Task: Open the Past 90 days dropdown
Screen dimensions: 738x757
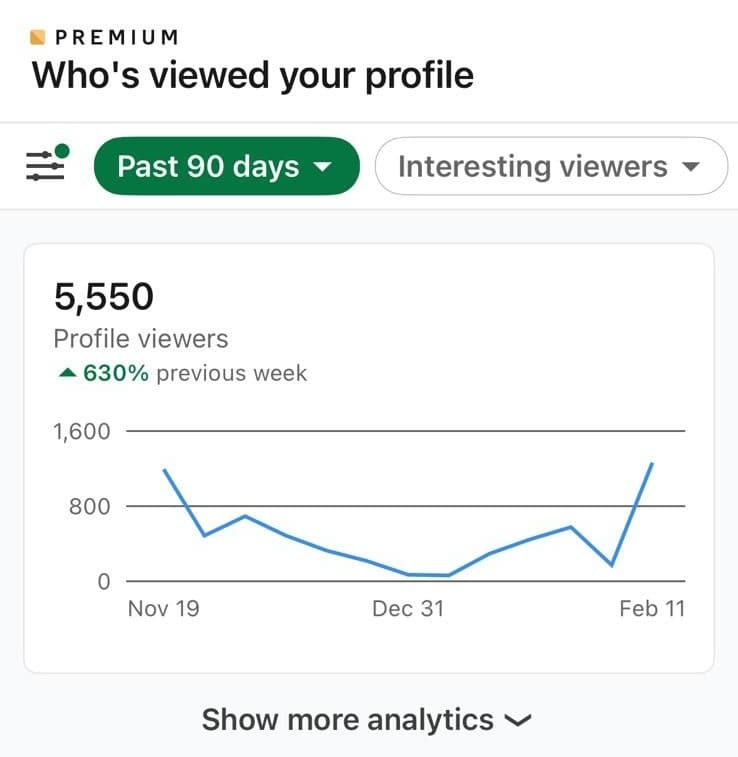Action: [x=225, y=166]
